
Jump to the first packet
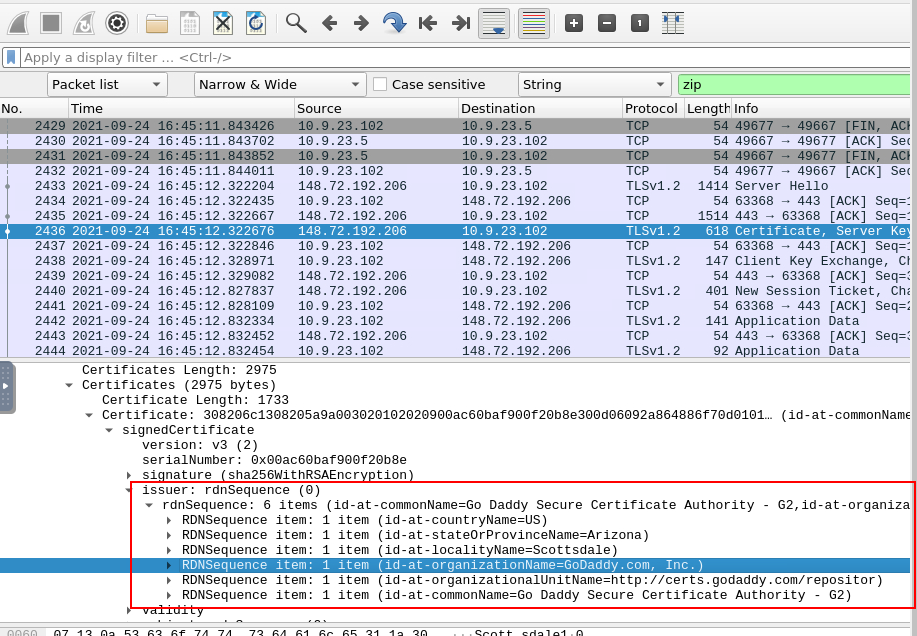[428, 22]
